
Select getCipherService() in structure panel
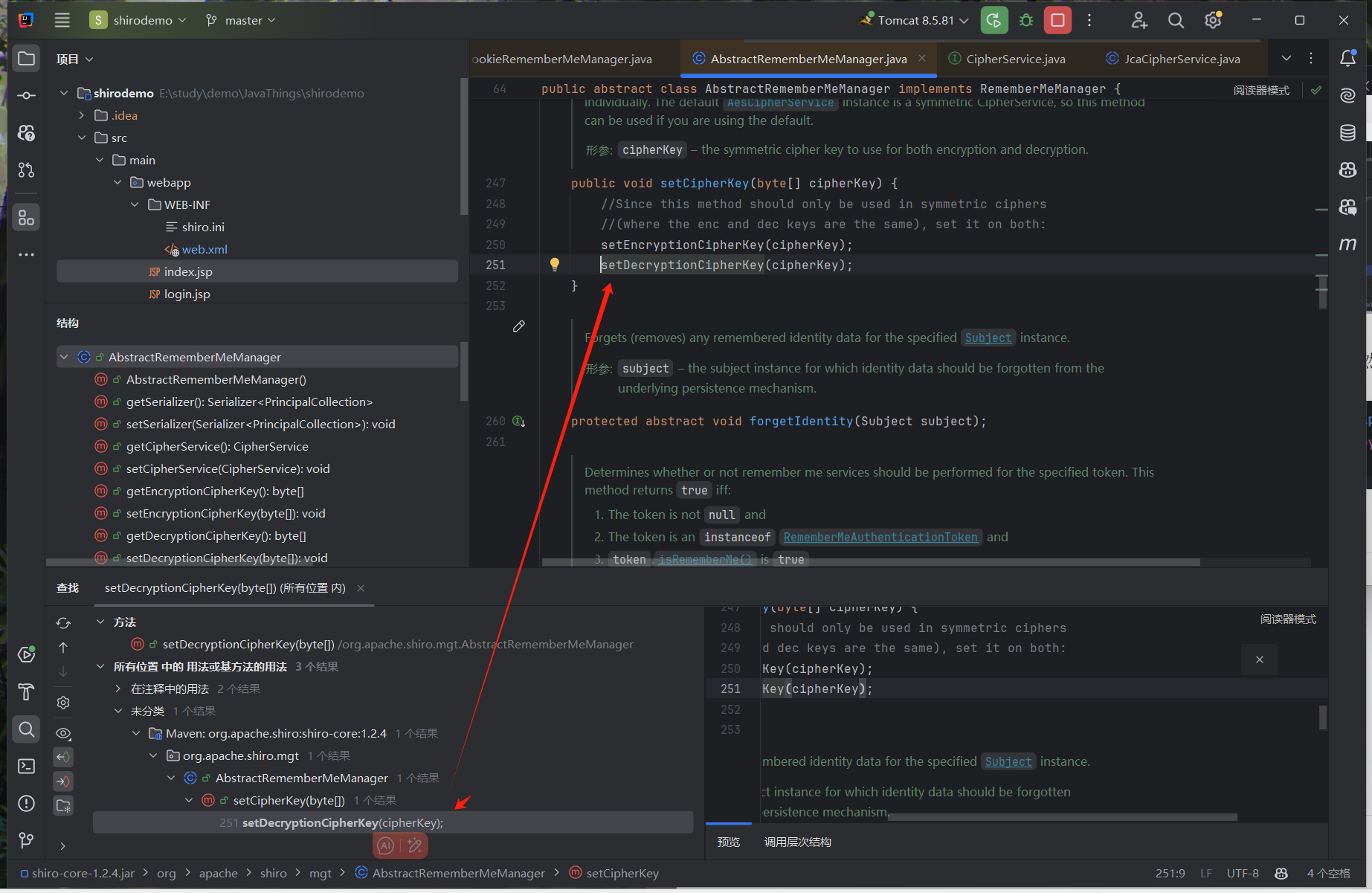(217, 446)
